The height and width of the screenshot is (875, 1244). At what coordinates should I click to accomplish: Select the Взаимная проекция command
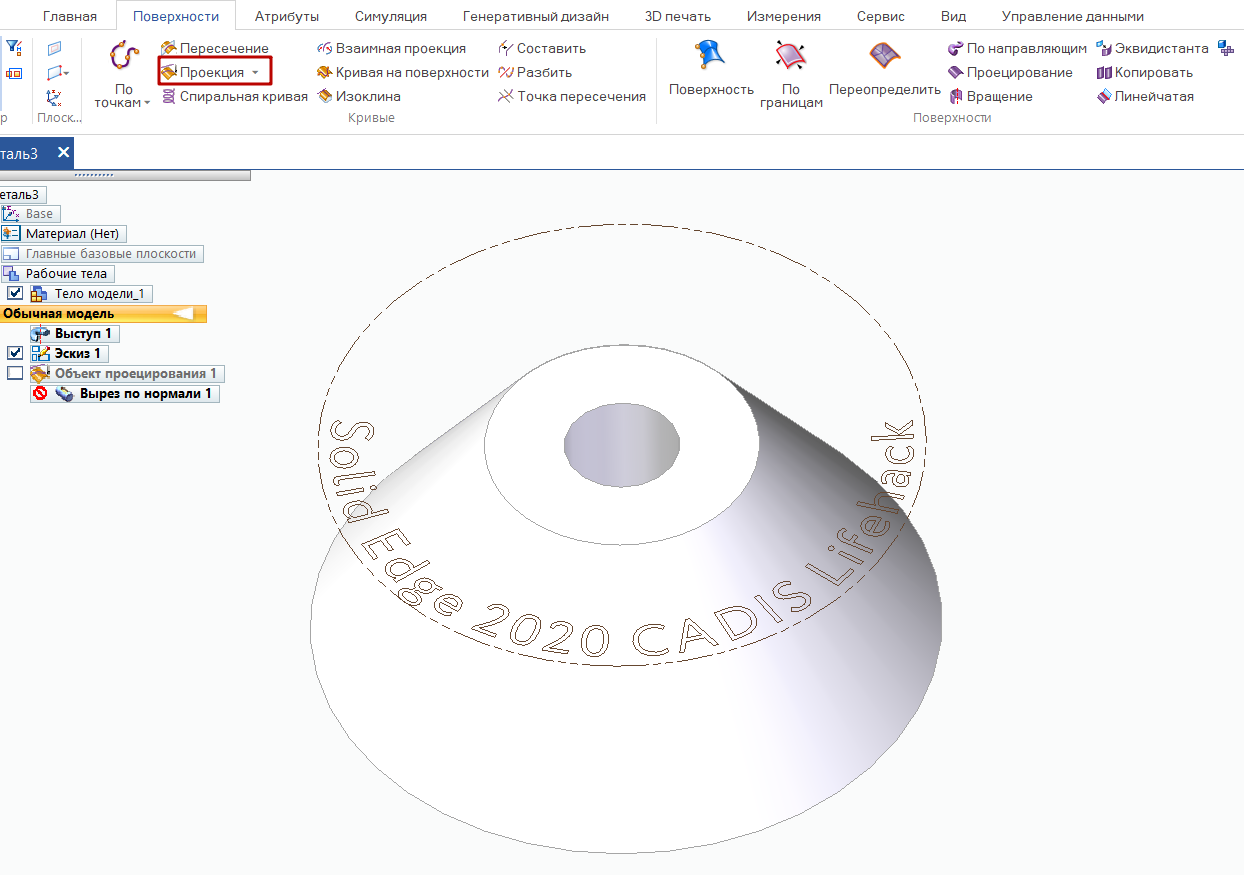pyautogui.click(x=392, y=48)
